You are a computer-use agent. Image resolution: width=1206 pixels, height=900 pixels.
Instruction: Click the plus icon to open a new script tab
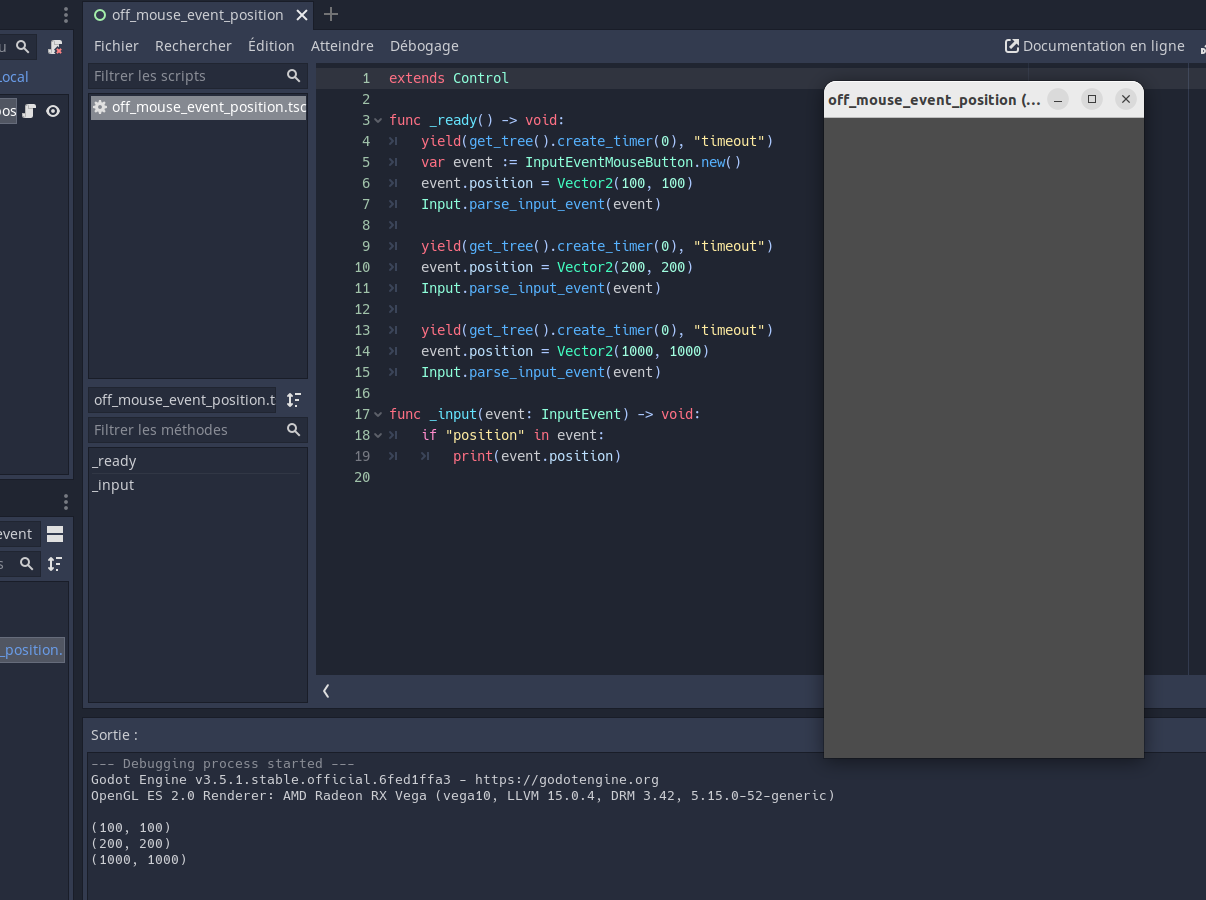click(x=330, y=15)
